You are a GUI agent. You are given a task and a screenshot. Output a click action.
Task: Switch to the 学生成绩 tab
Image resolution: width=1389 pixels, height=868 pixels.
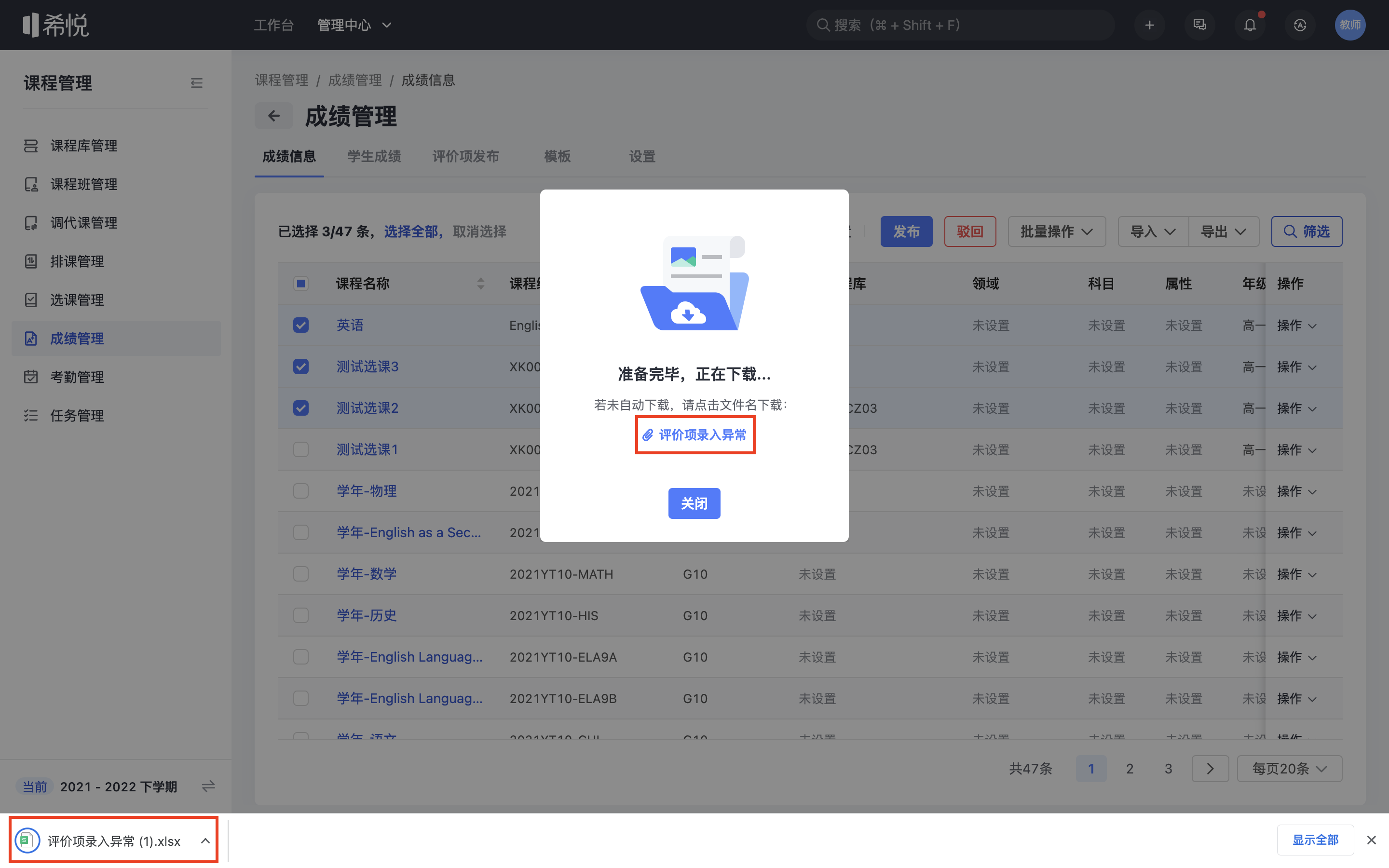pos(374,156)
